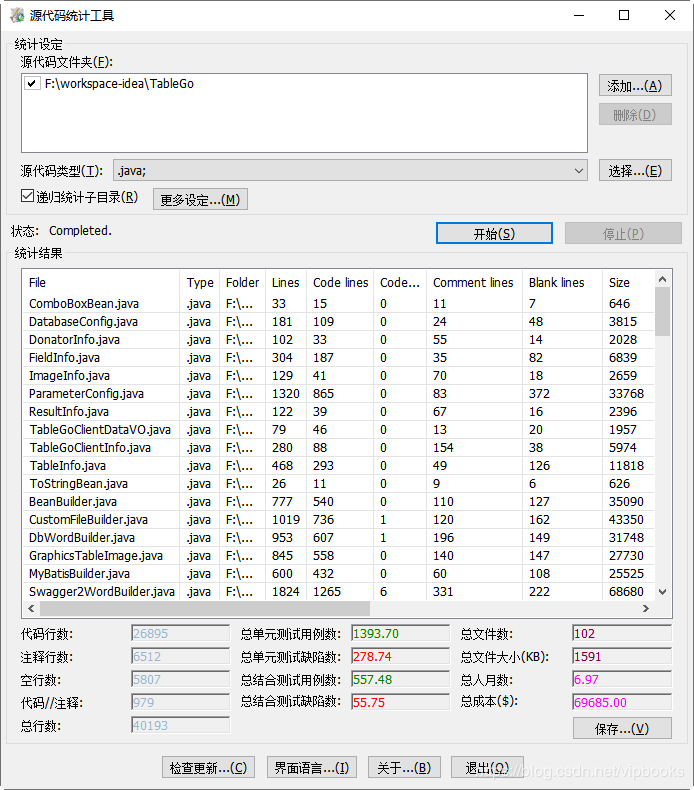
Task: Click the comment lines field showing 6512
Action: [180, 656]
